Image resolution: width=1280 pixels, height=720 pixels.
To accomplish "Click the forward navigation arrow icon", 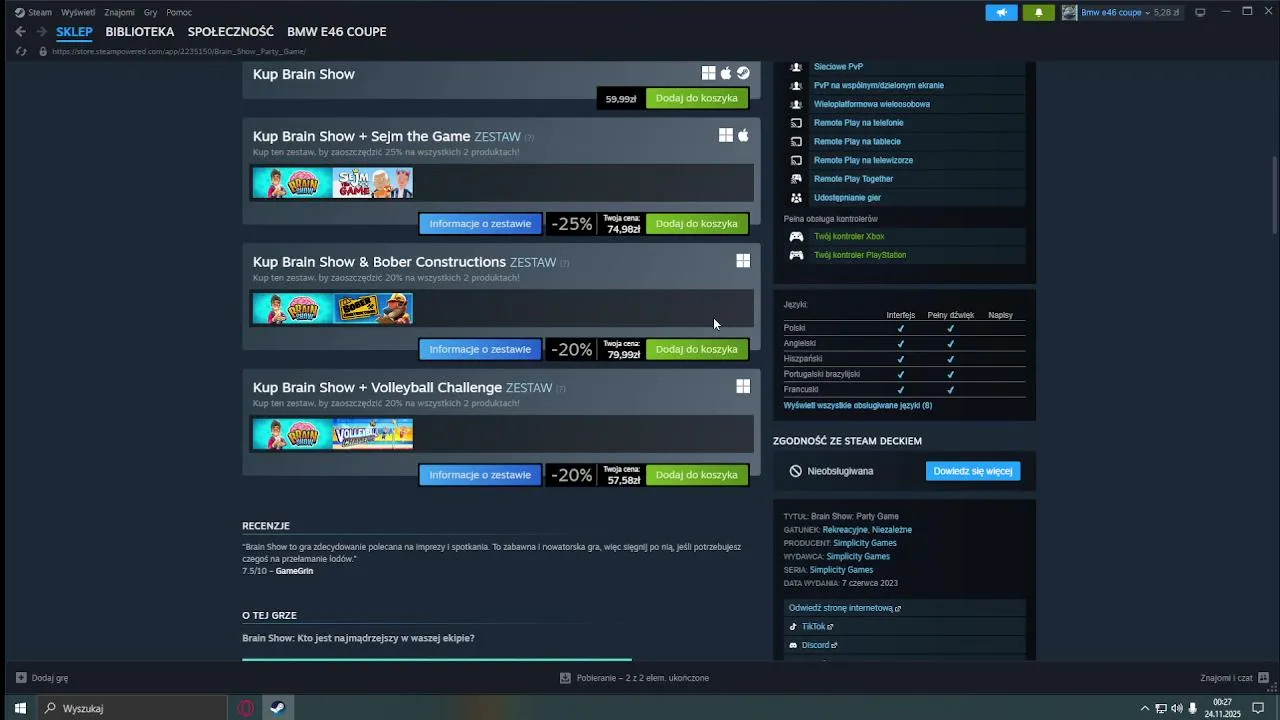I will pos(41,32).
